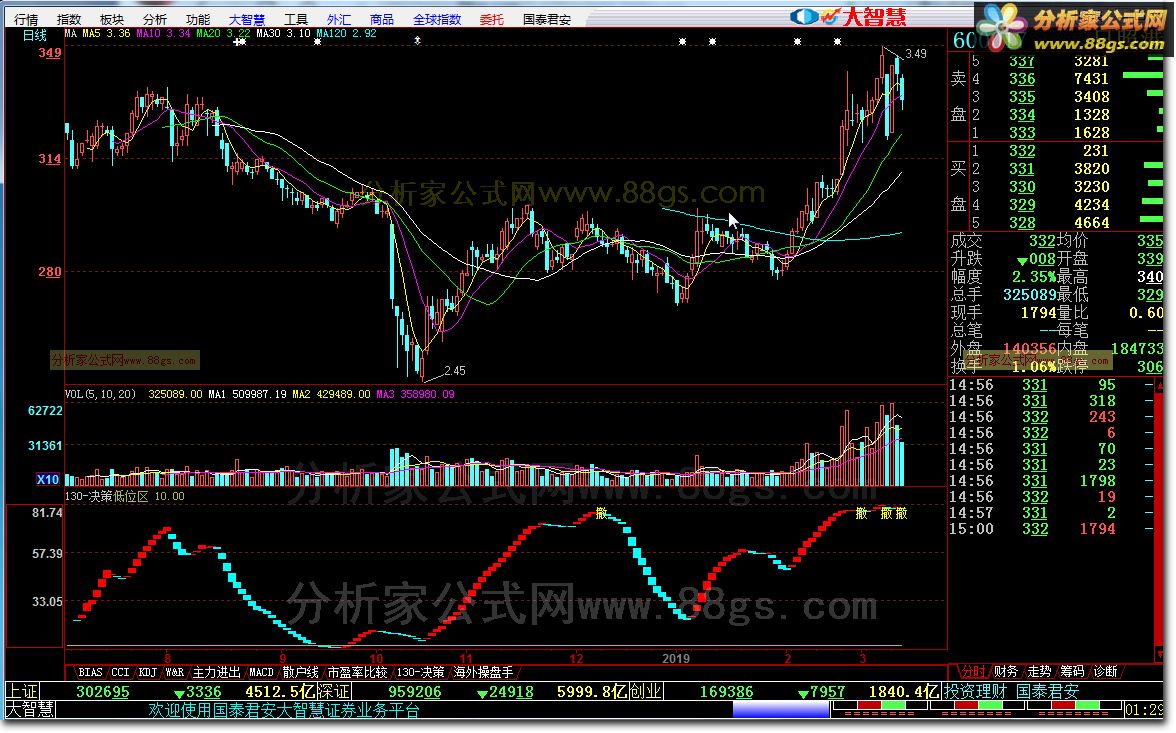Click the Shanghai index value 302695
The image size is (1176, 733).
103,692
